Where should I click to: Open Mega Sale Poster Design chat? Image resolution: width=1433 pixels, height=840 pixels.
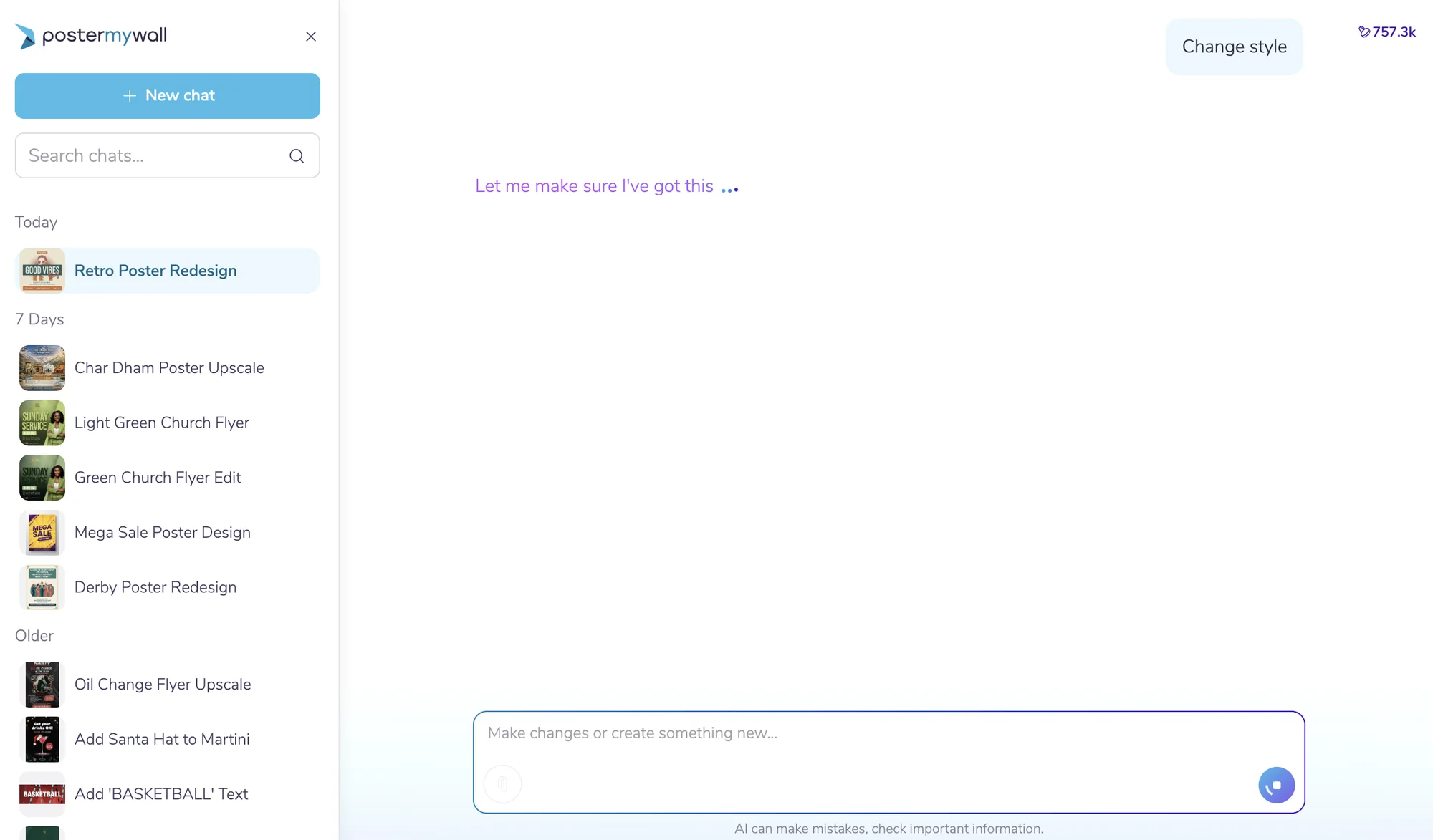(x=168, y=533)
